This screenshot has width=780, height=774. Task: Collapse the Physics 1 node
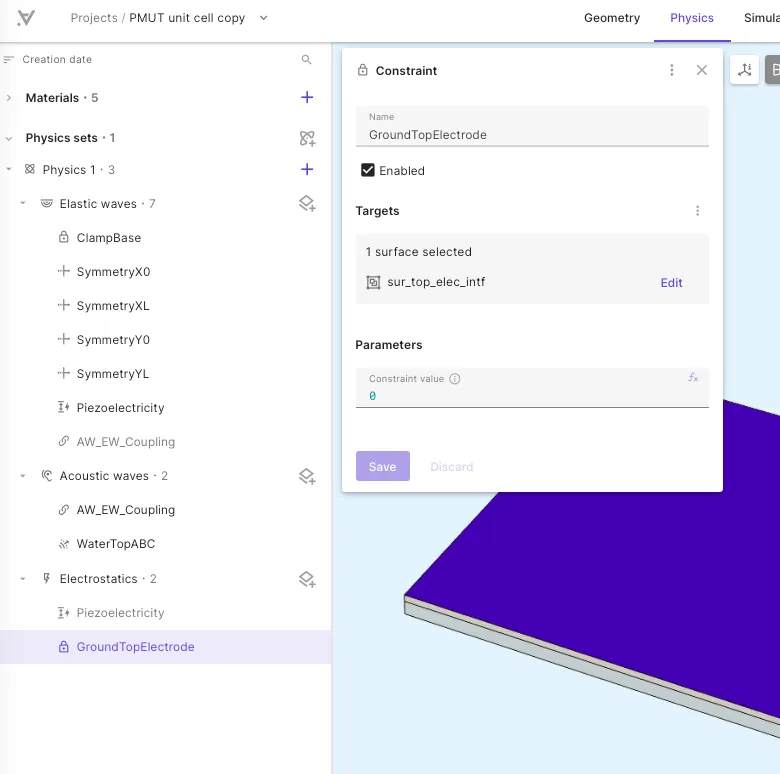[9, 170]
